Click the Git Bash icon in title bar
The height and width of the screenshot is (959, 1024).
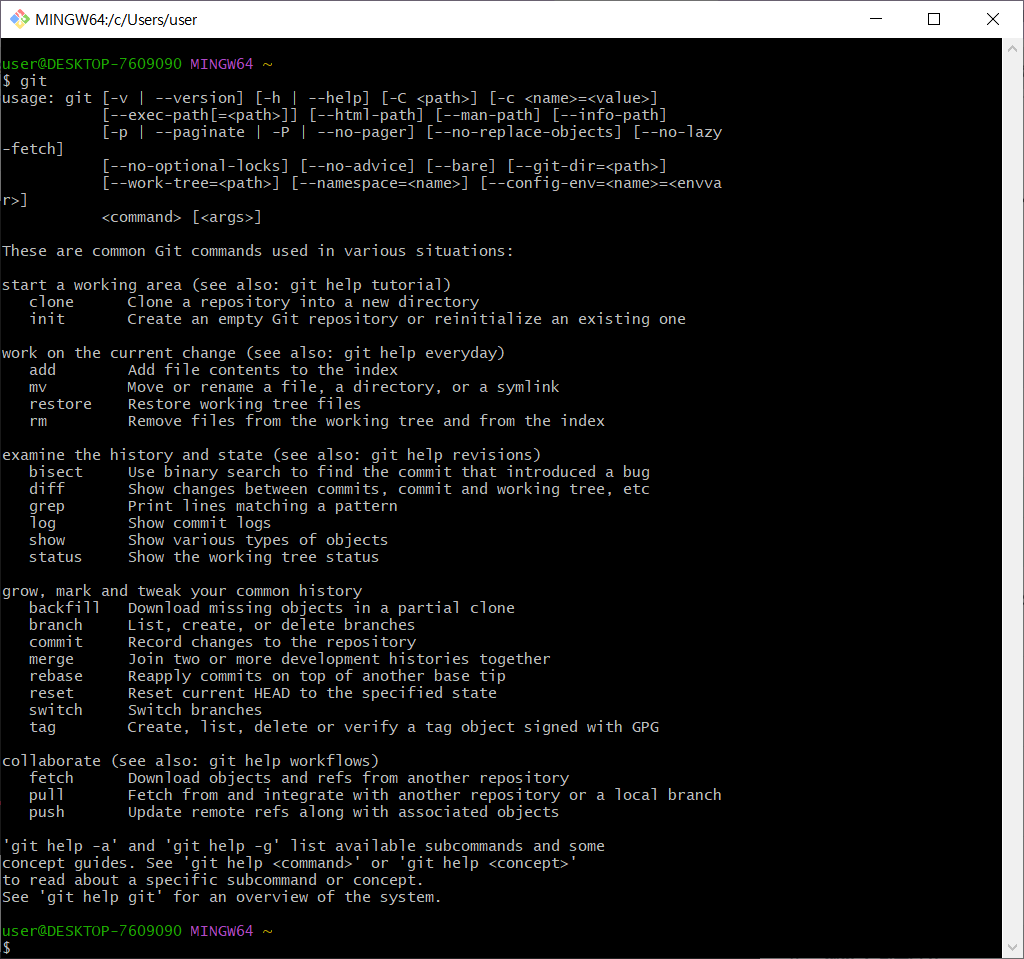click(x=20, y=19)
